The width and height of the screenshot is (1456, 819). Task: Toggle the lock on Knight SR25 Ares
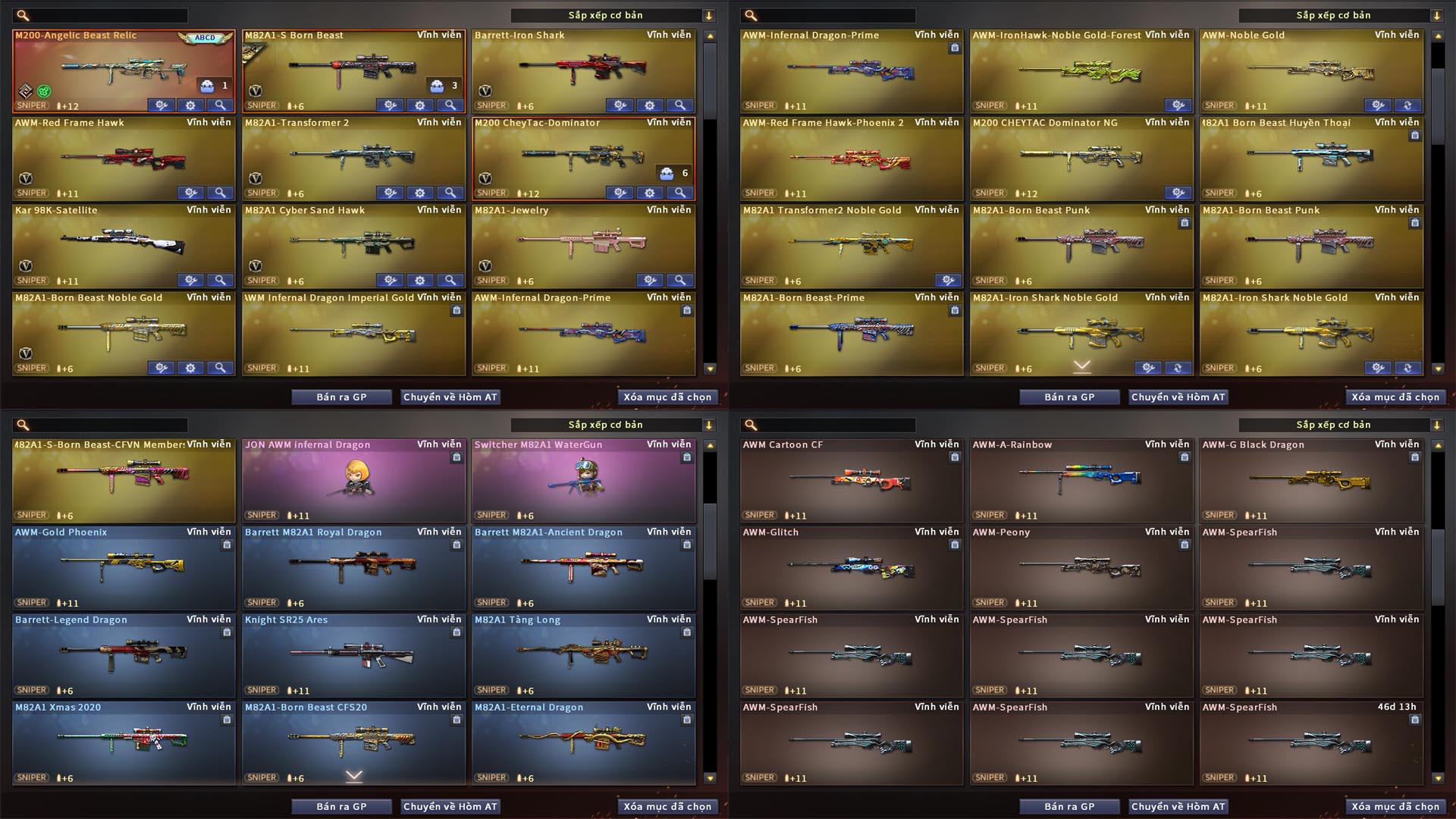click(x=457, y=632)
